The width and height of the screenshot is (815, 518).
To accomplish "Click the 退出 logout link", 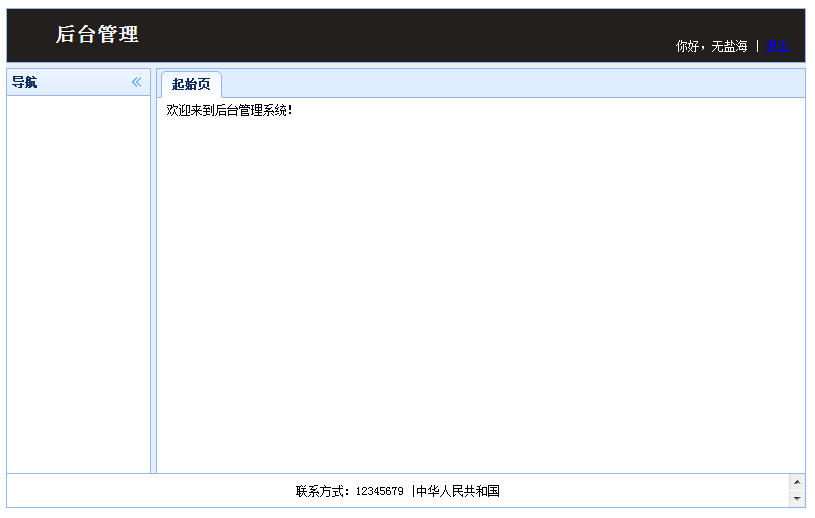I will (778, 46).
